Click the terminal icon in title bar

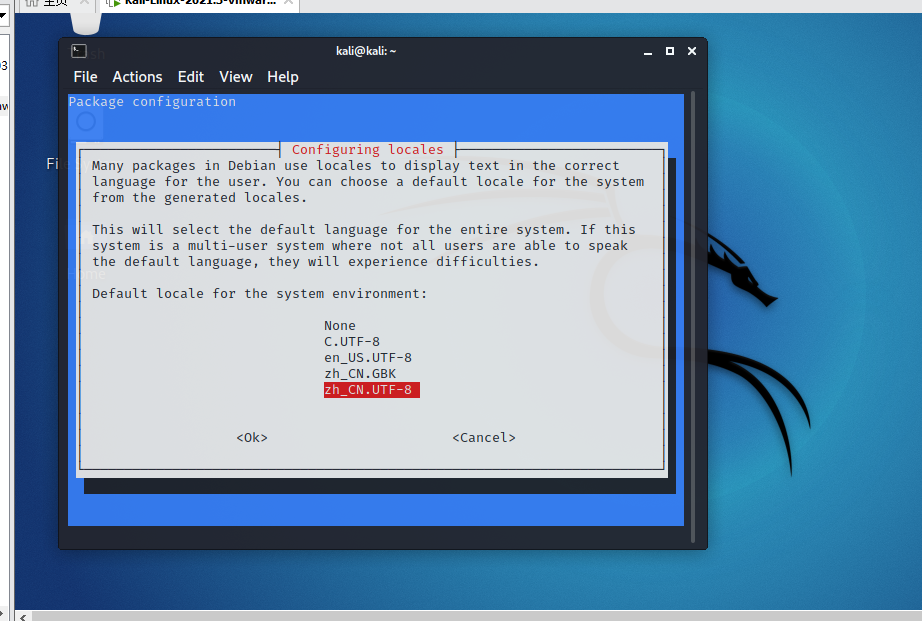coord(79,51)
